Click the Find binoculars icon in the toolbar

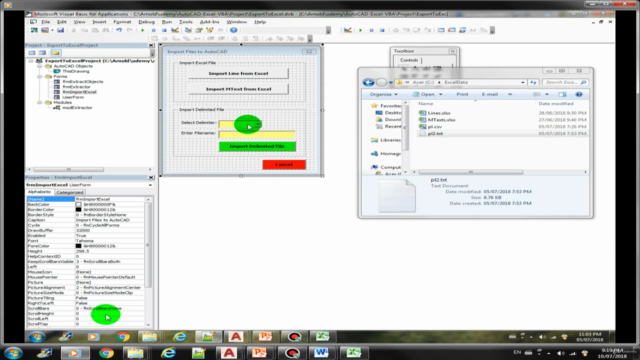[x=106, y=30]
